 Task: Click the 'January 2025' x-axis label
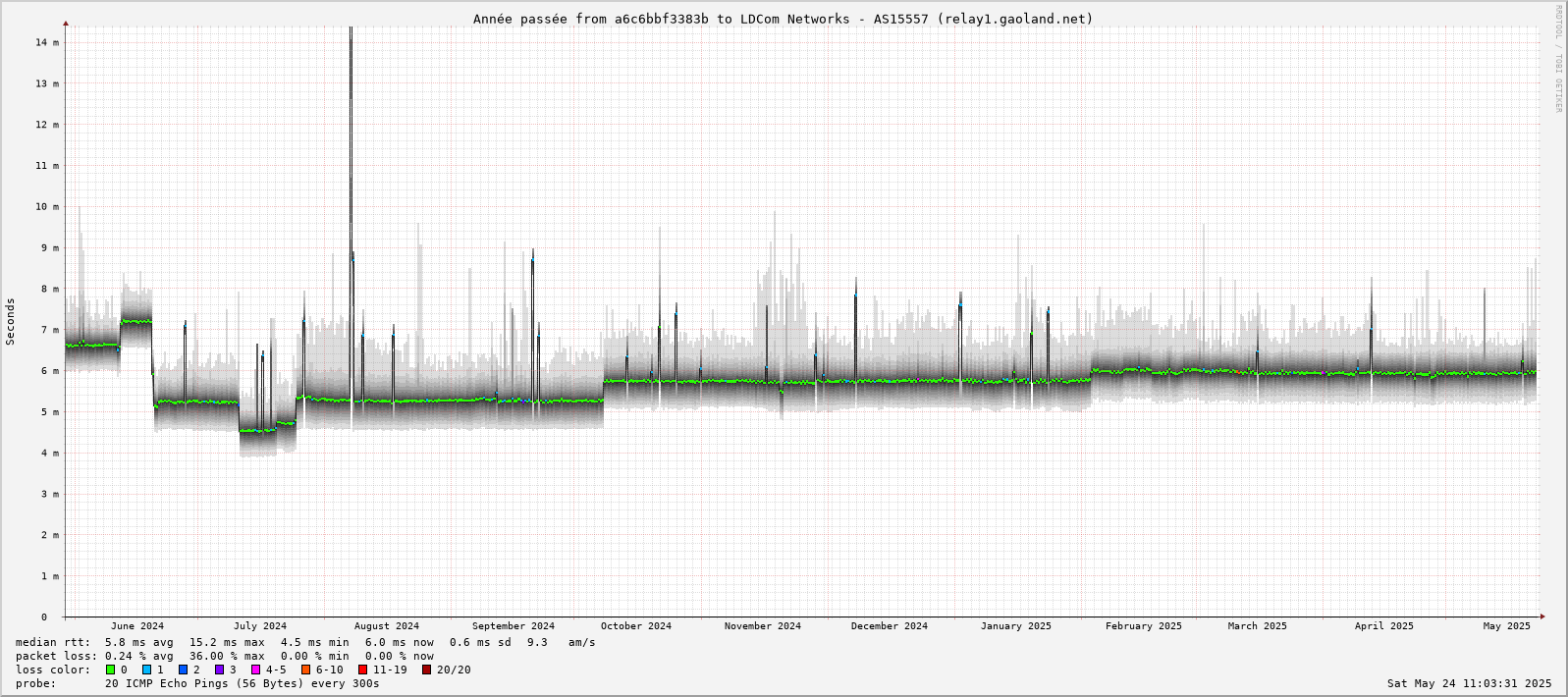[x=1016, y=626]
